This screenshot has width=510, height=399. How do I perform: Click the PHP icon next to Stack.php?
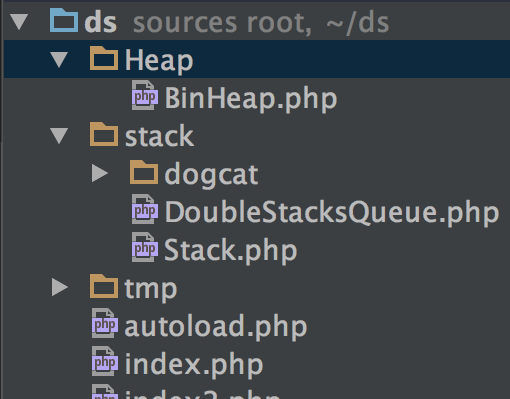(x=145, y=247)
